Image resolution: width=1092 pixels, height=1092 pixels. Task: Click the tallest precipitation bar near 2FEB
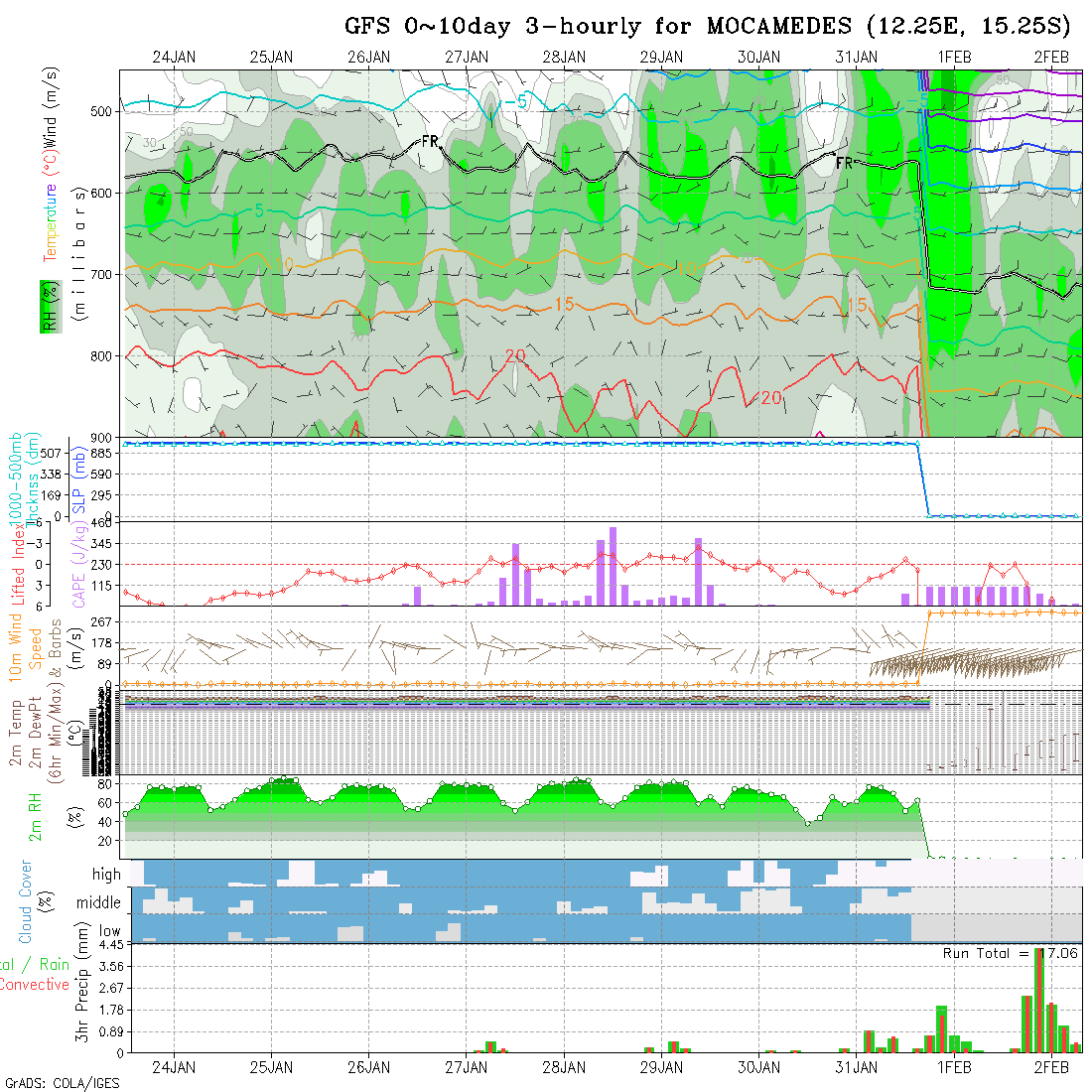tap(1039, 1000)
